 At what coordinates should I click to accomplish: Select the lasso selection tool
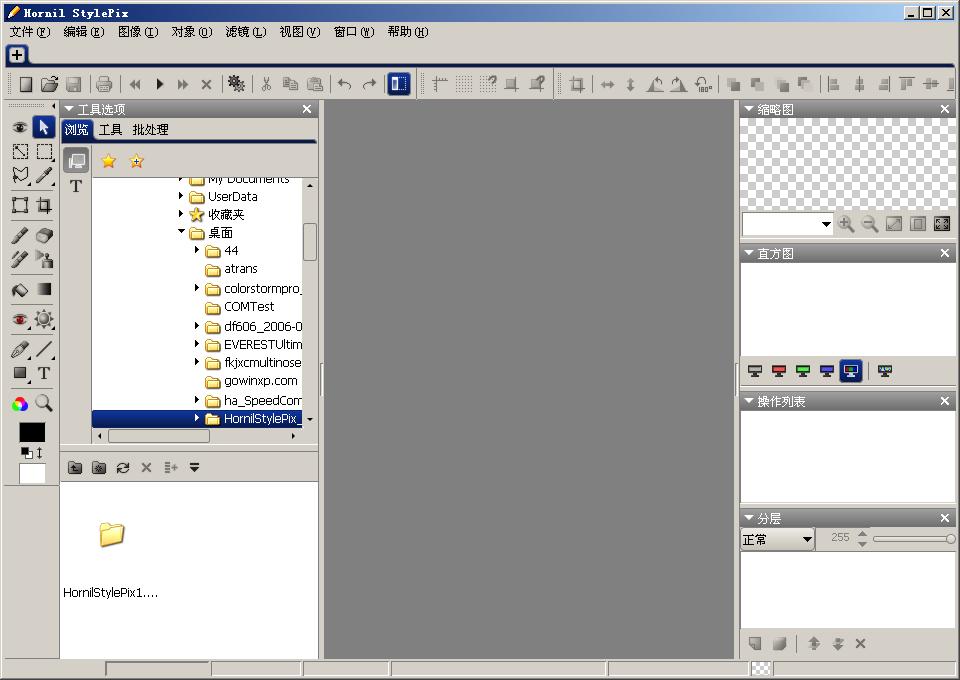(x=20, y=175)
